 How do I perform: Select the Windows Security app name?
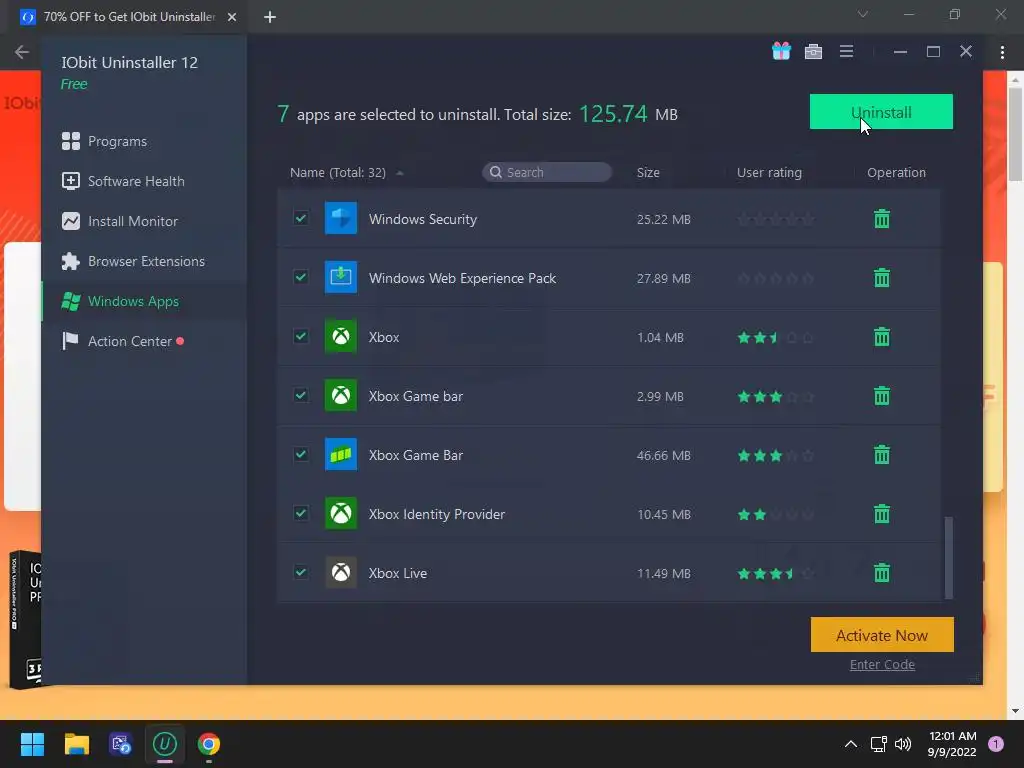(423, 219)
